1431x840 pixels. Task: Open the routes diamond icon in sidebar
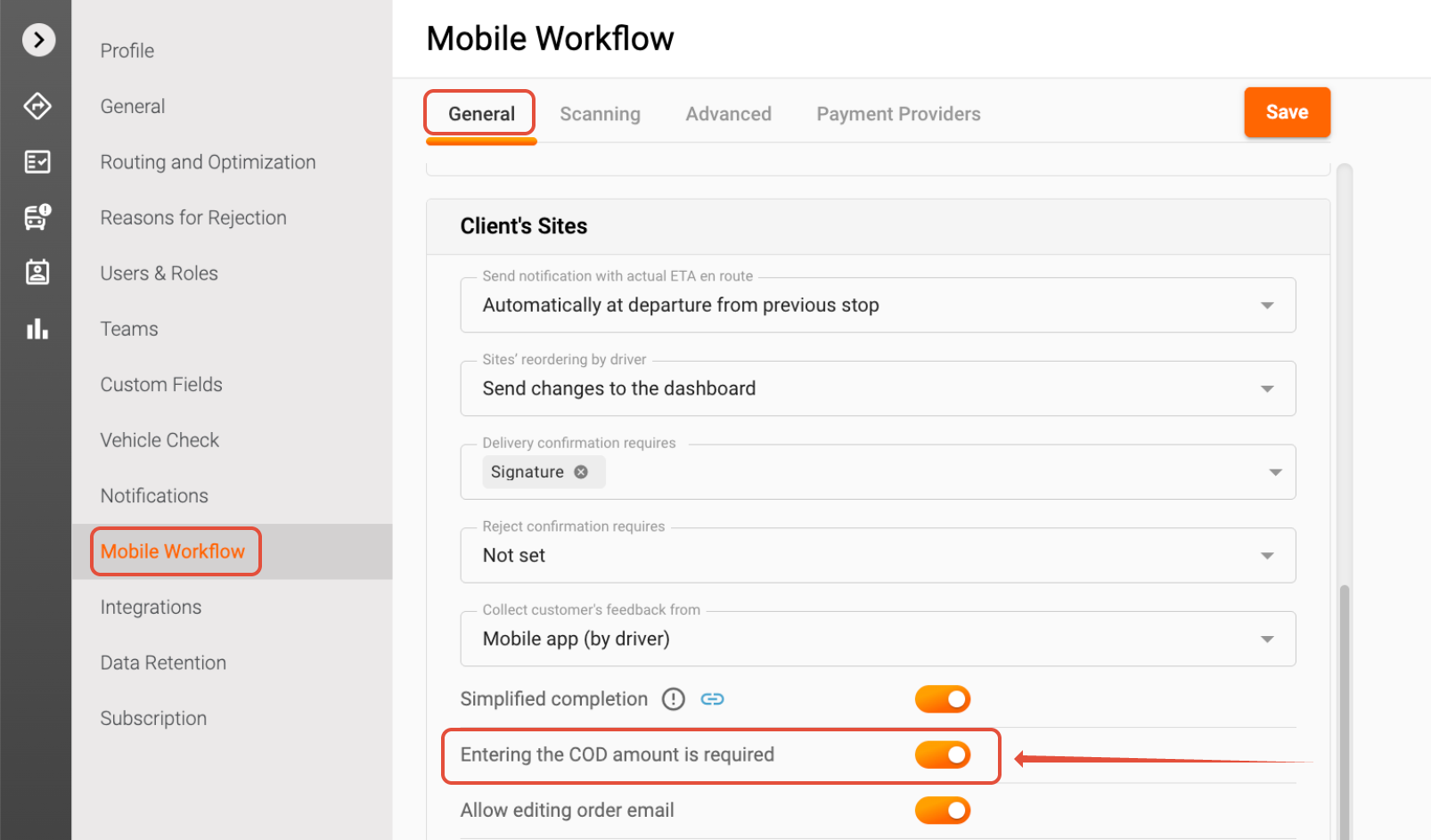tap(37, 106)
